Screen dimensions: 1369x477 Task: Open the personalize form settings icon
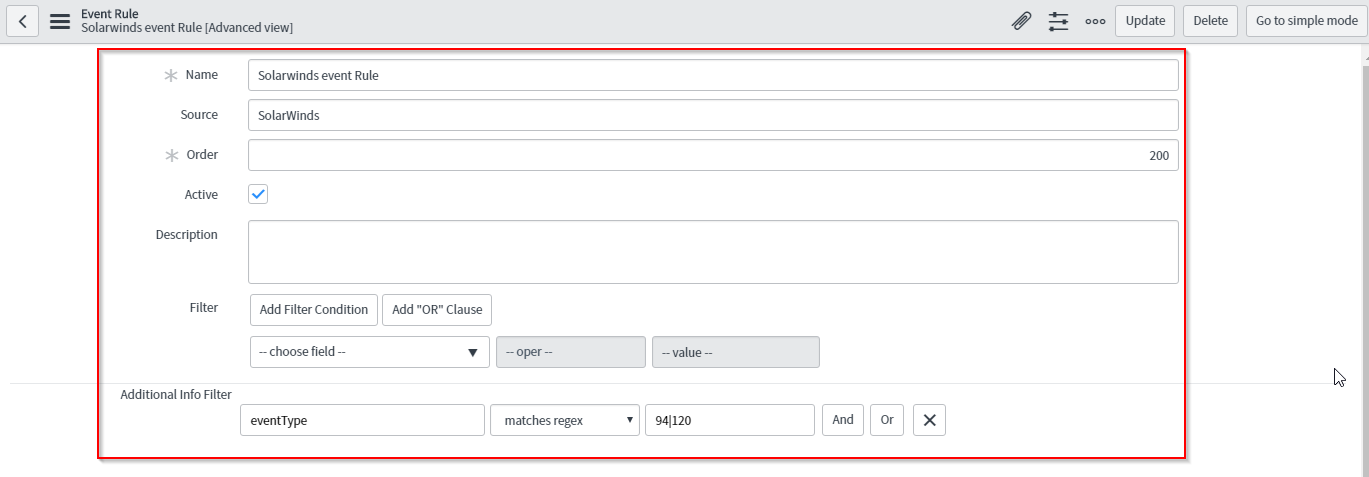pyautogui.click(x=1058, y=21)
